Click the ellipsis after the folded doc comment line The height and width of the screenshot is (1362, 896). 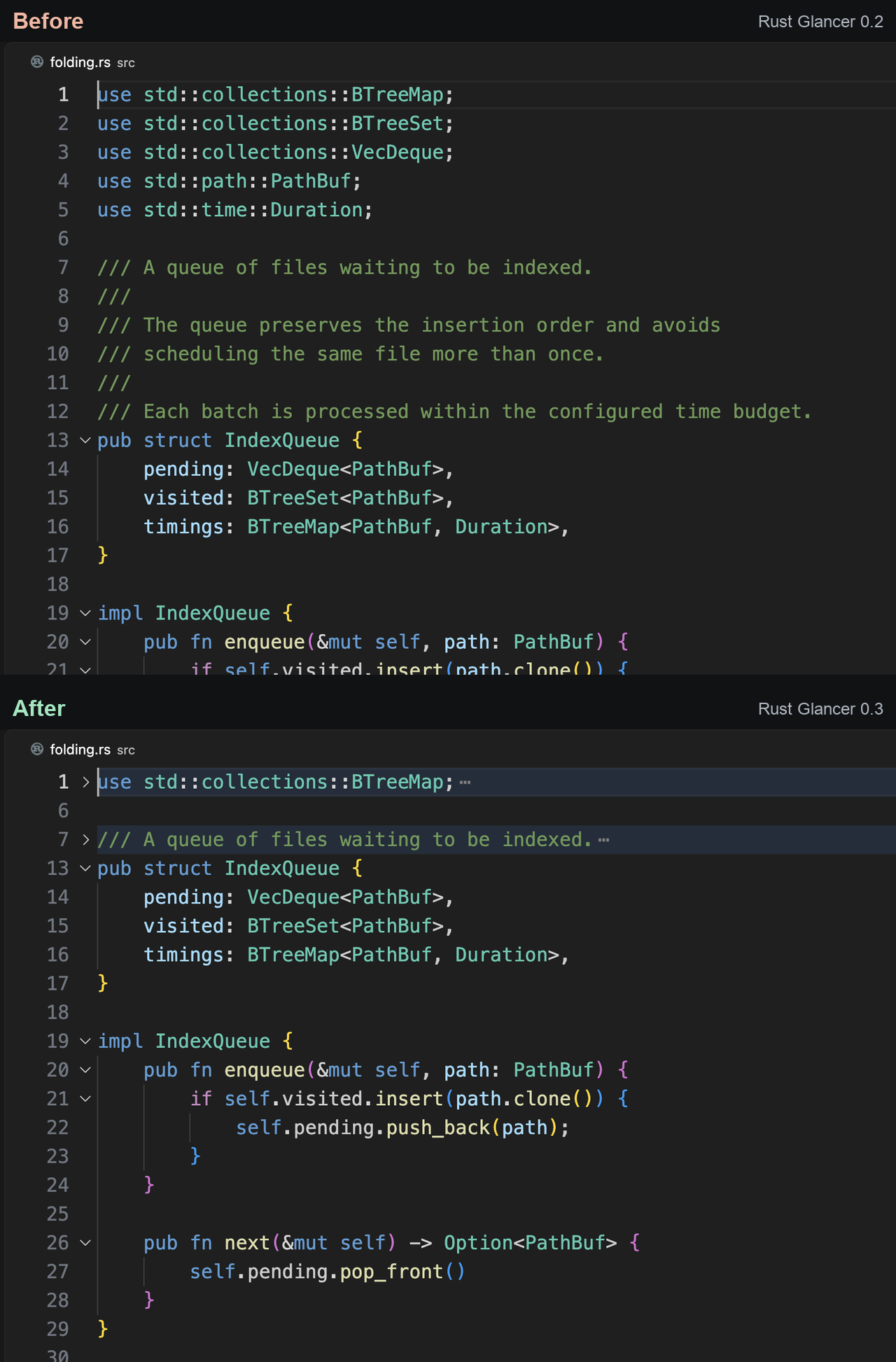tap(603, 840)
